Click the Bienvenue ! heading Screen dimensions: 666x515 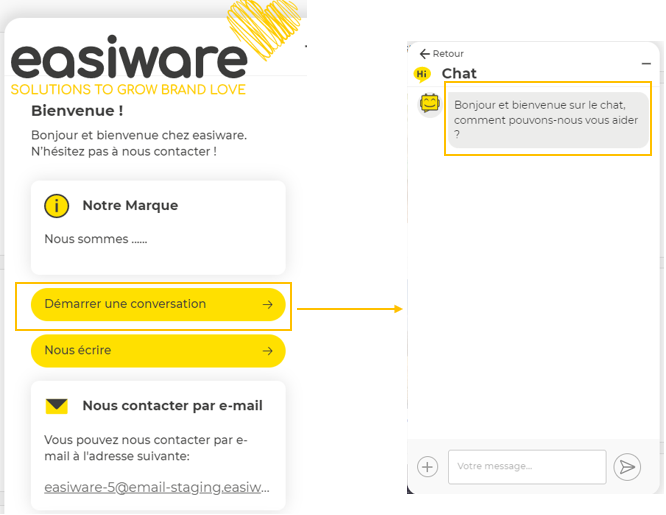(x=77, y=111)
